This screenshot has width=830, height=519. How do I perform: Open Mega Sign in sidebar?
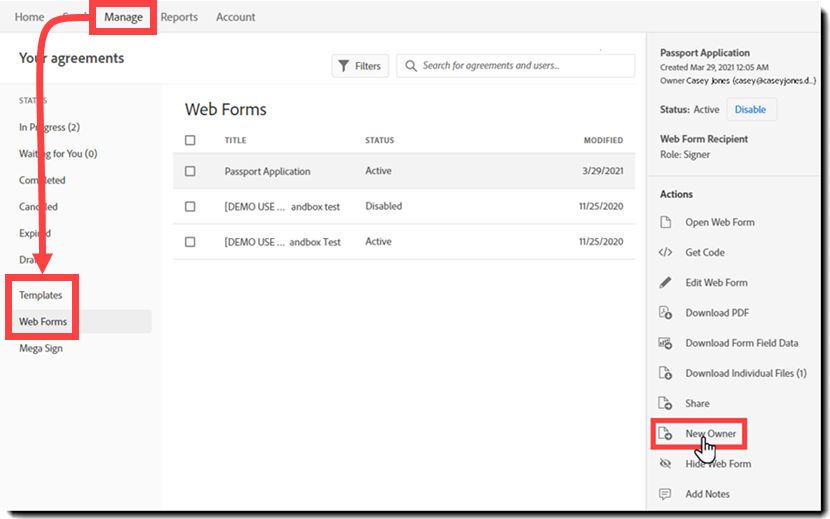pos(41,348)
